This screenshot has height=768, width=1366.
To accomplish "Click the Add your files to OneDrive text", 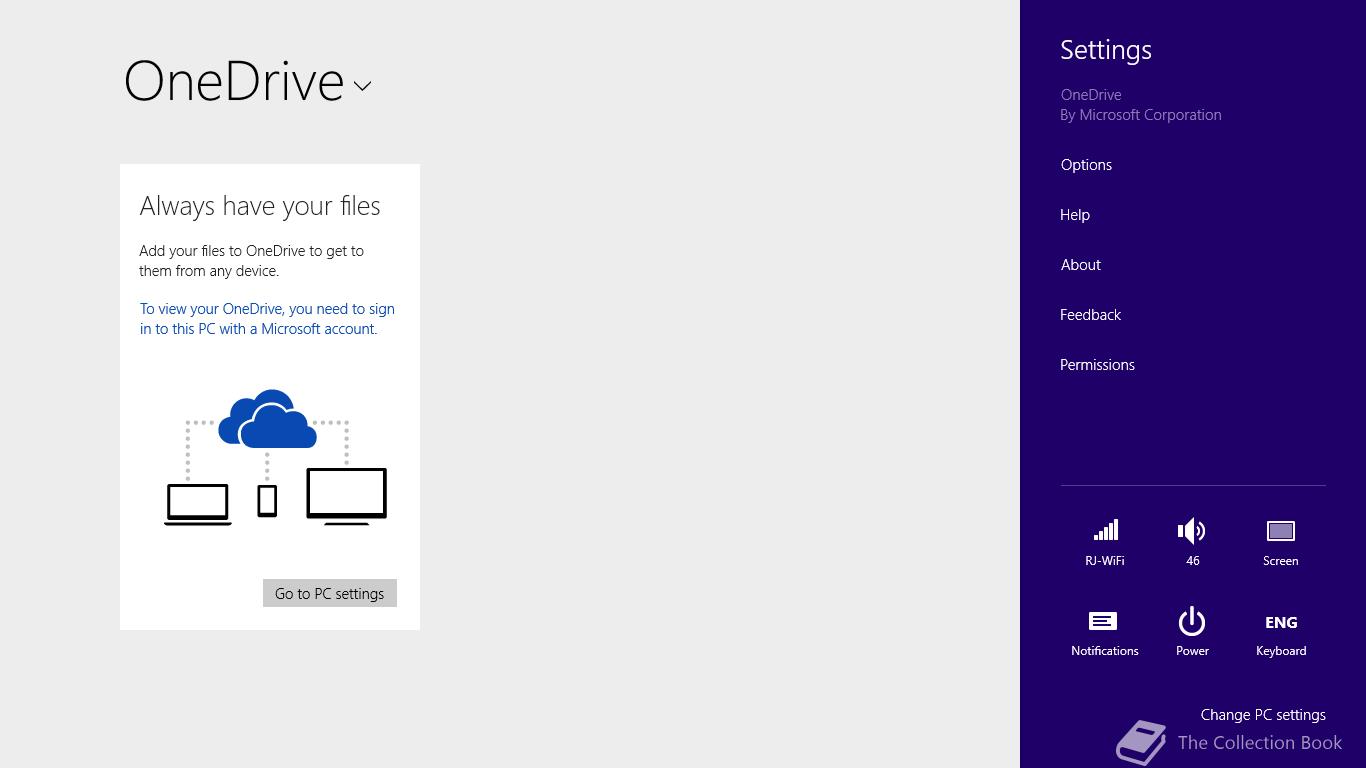I will [252, 261].
